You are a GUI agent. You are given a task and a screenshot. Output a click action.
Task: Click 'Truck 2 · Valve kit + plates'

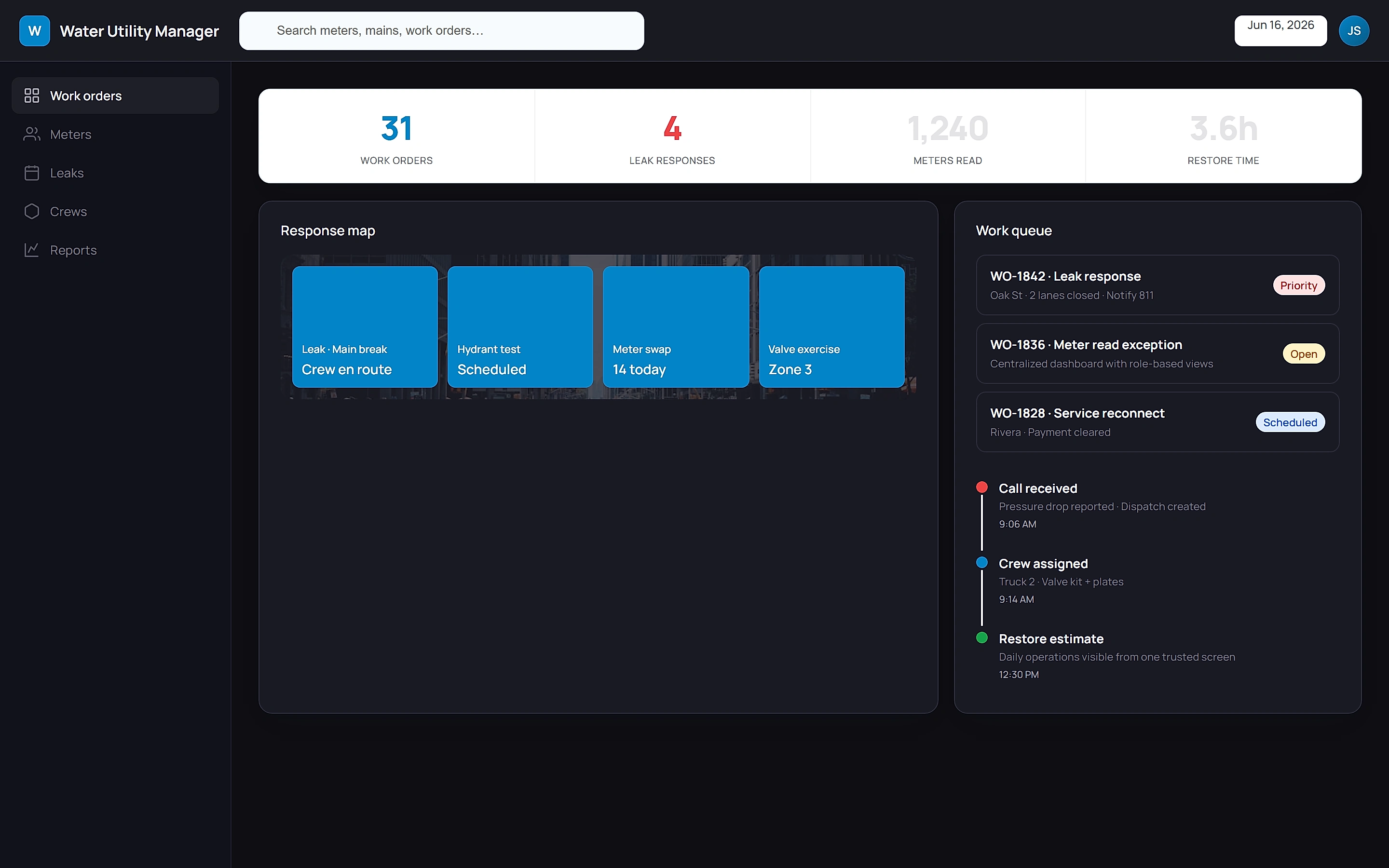pos(1061,582)
